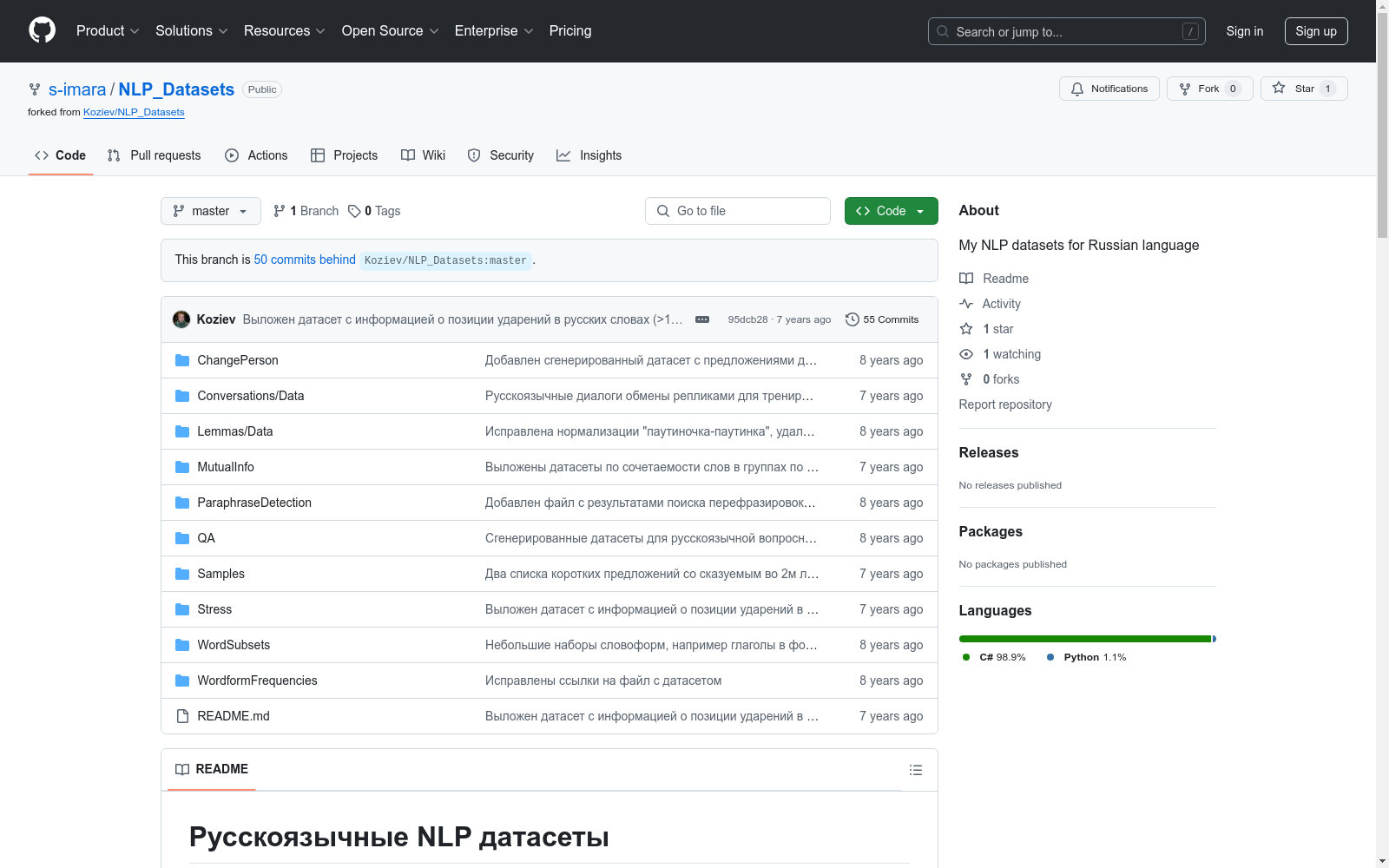The width and height of the screenshot is (1389, 868).
Task: Expand the Enterprise menu
Action: pos(494,31)
